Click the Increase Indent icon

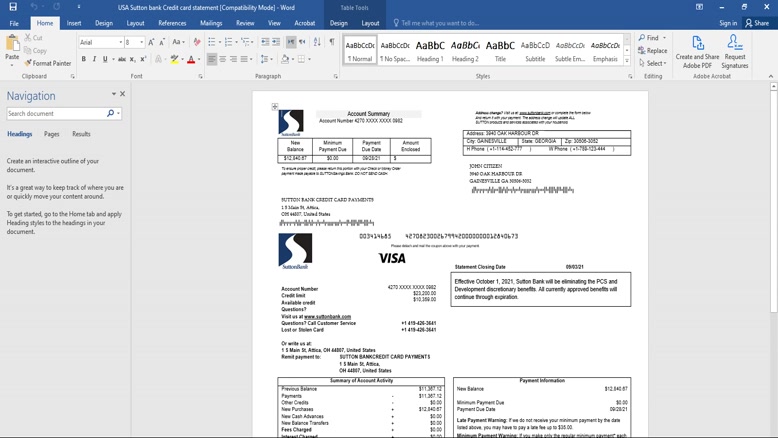277,42
